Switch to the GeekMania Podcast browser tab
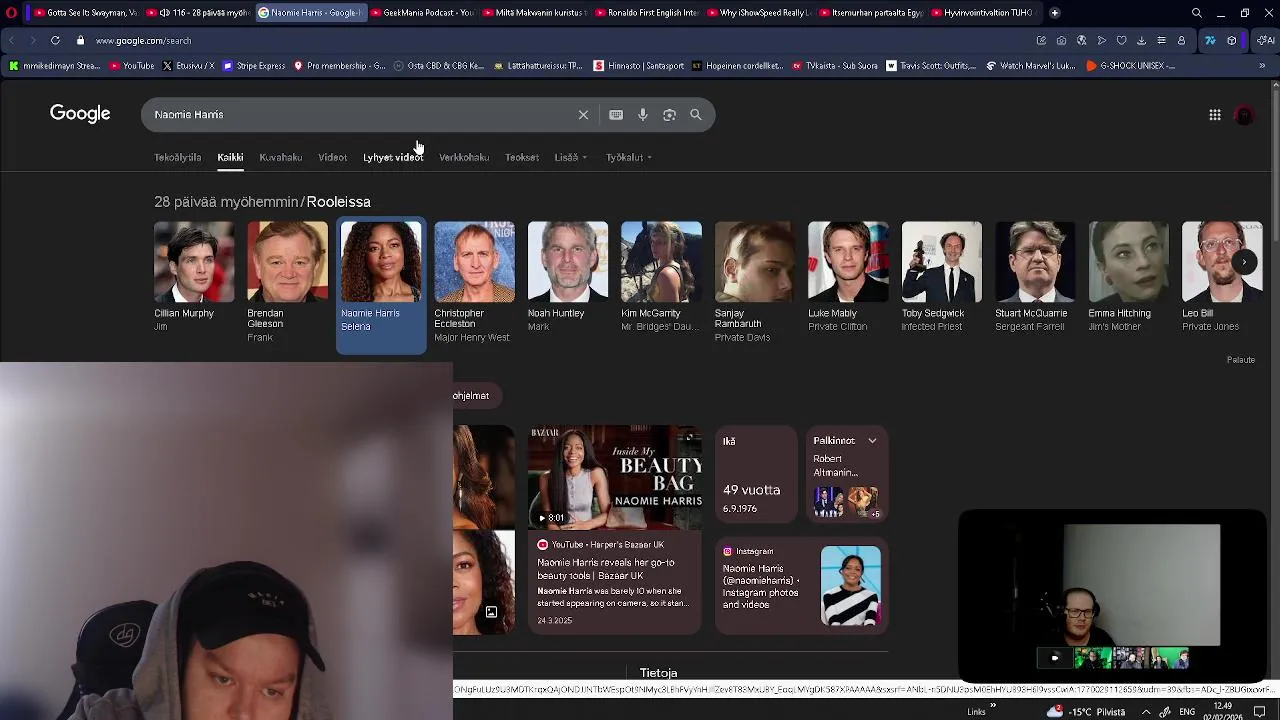 click(x=422, y=13)
